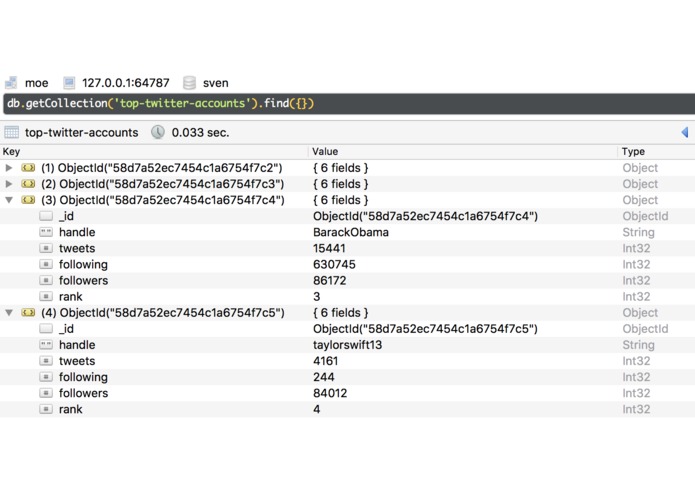Select the sven database label
The width and height of the screenshot is (695, 494).
pyautogui.click(x=215, y=83)
